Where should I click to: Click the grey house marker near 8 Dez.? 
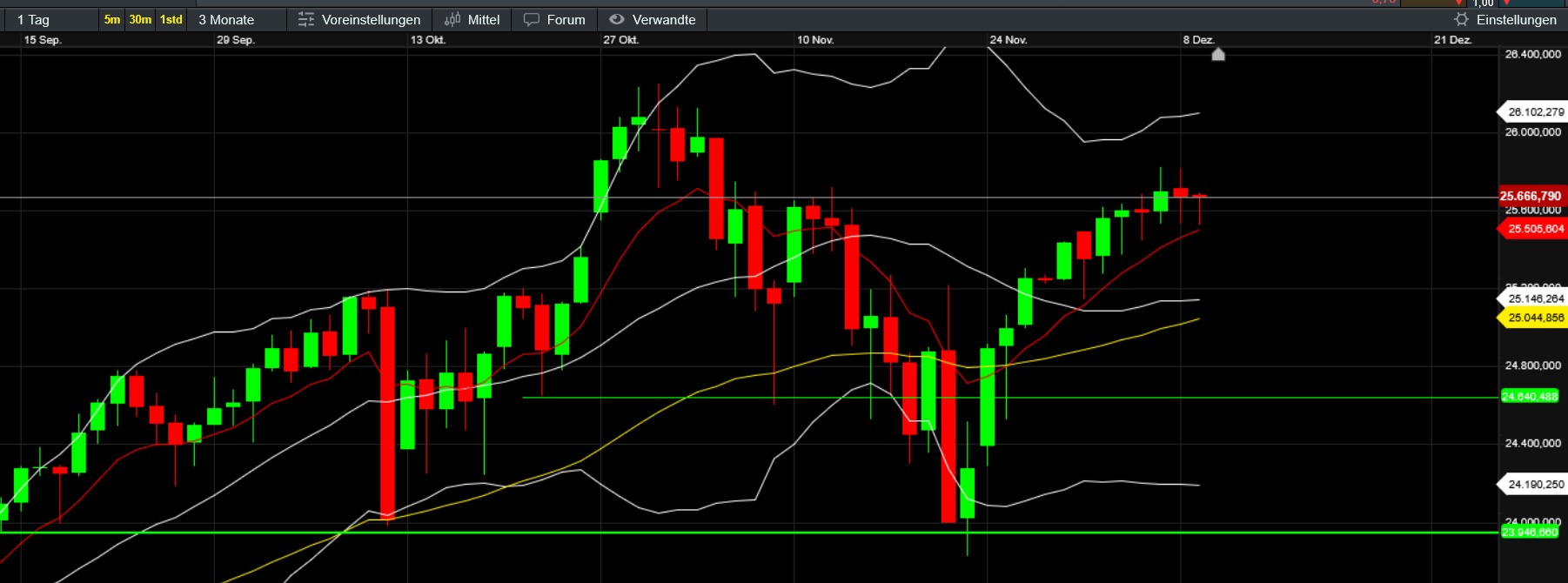[x=1218, y=55]
